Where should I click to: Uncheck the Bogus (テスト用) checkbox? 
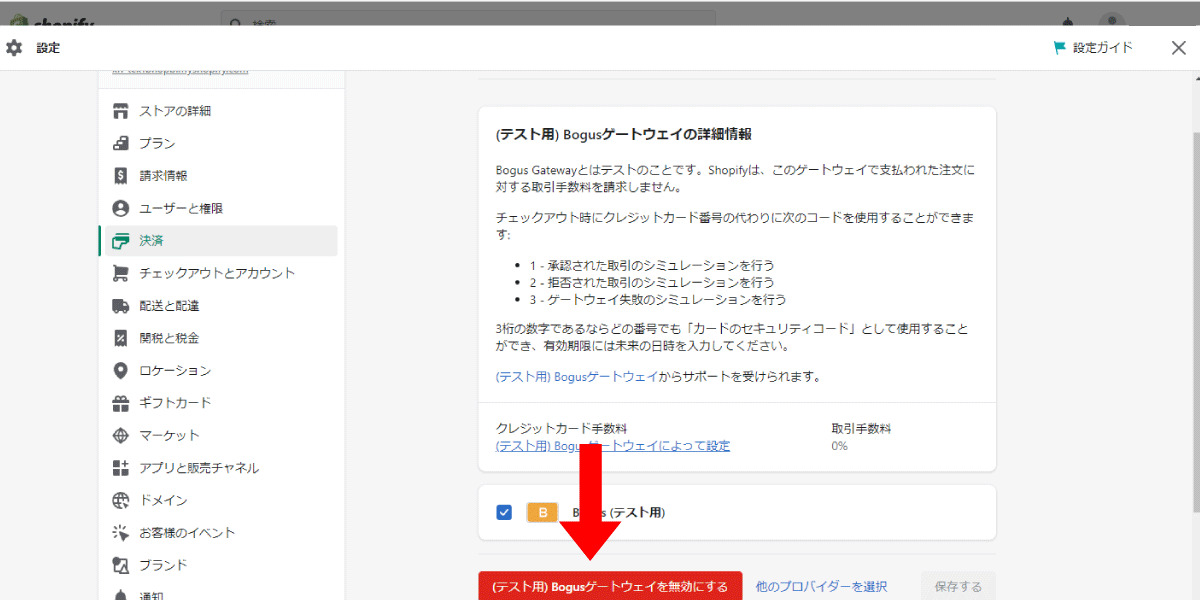504,513
